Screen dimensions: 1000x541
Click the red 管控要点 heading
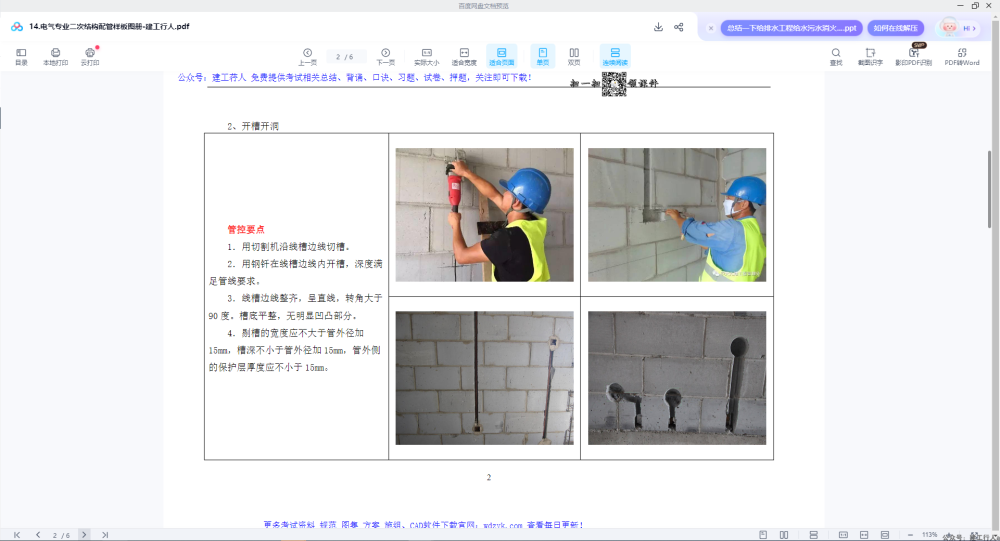(x=246, y=229)
